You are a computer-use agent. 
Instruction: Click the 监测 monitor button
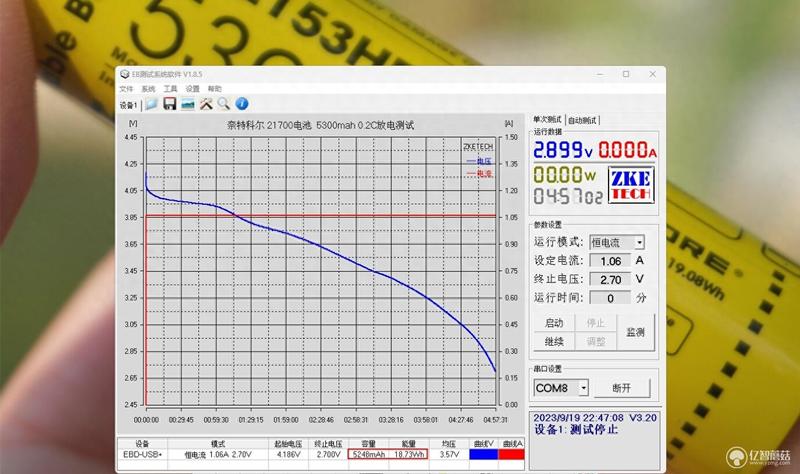point(635,332)
